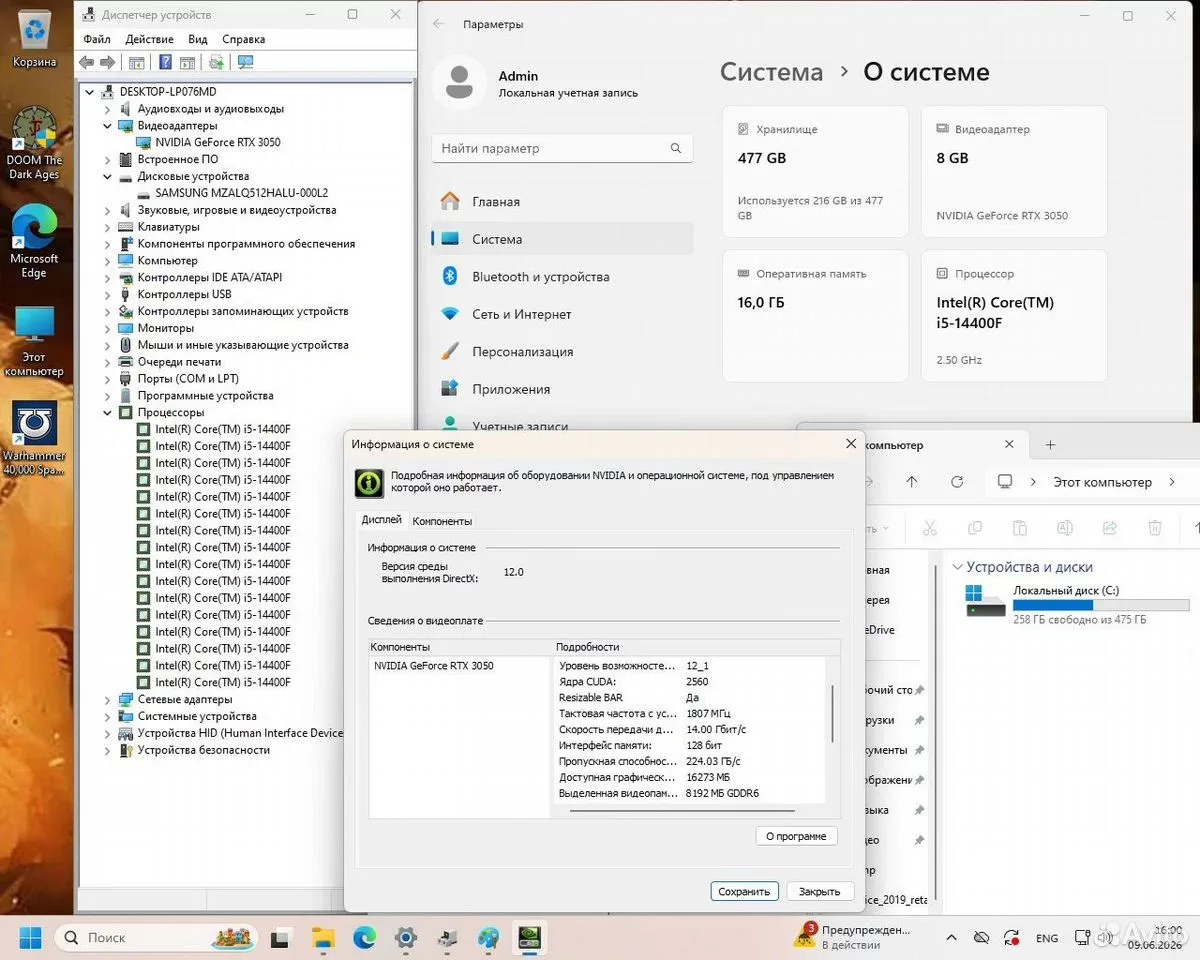The height and width of the screenshot is (960, 1200).
Task: Click the Закрыть button in NVIDIA dialog
Action: click(820, 891)
